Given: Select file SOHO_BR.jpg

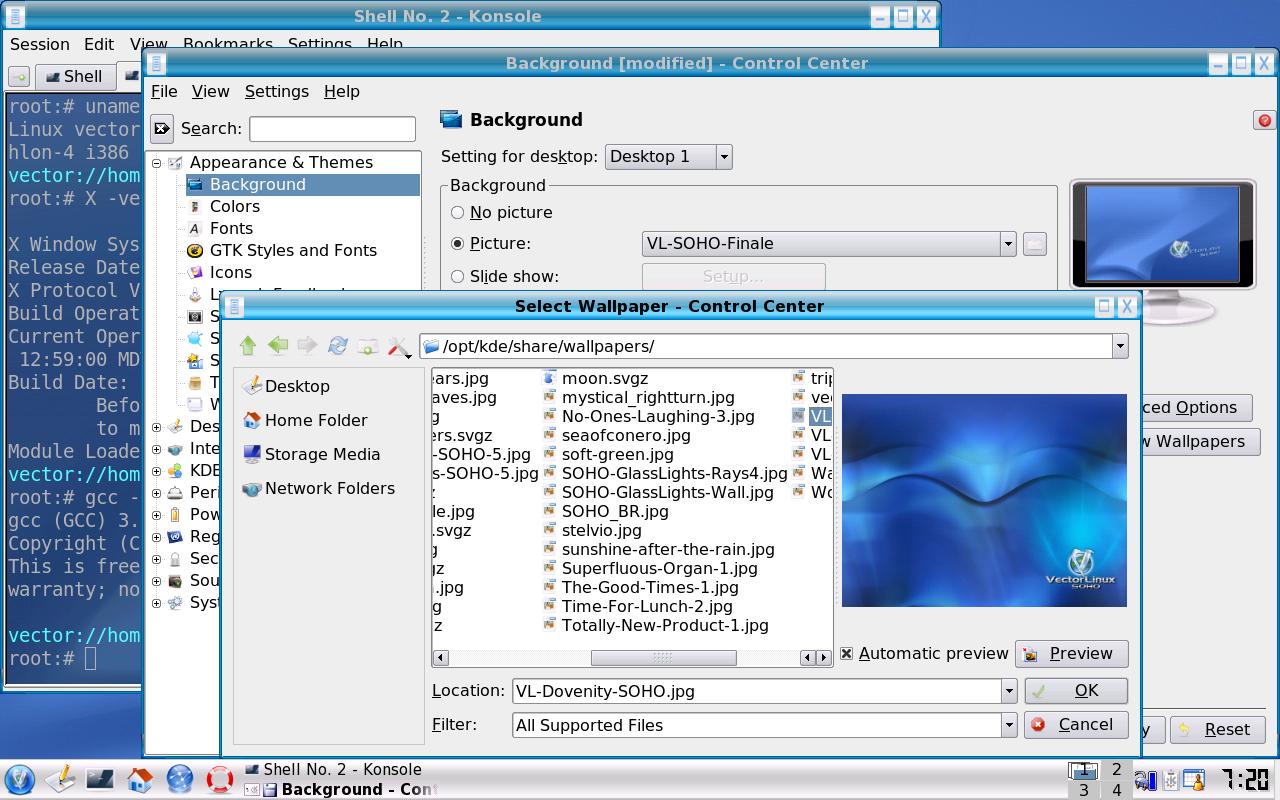Looking at the screenshot, I should tap(606, 511).
